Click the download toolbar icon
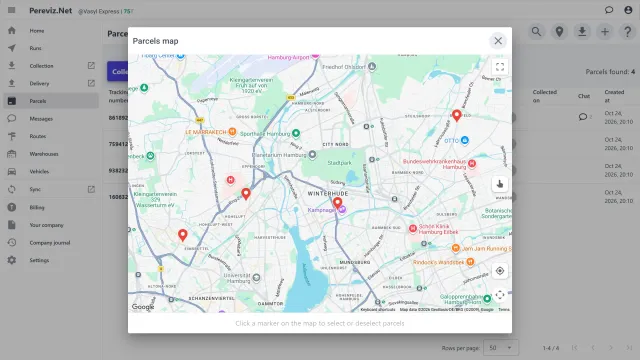Screen dimensions: 640x360 coord(582,32)
